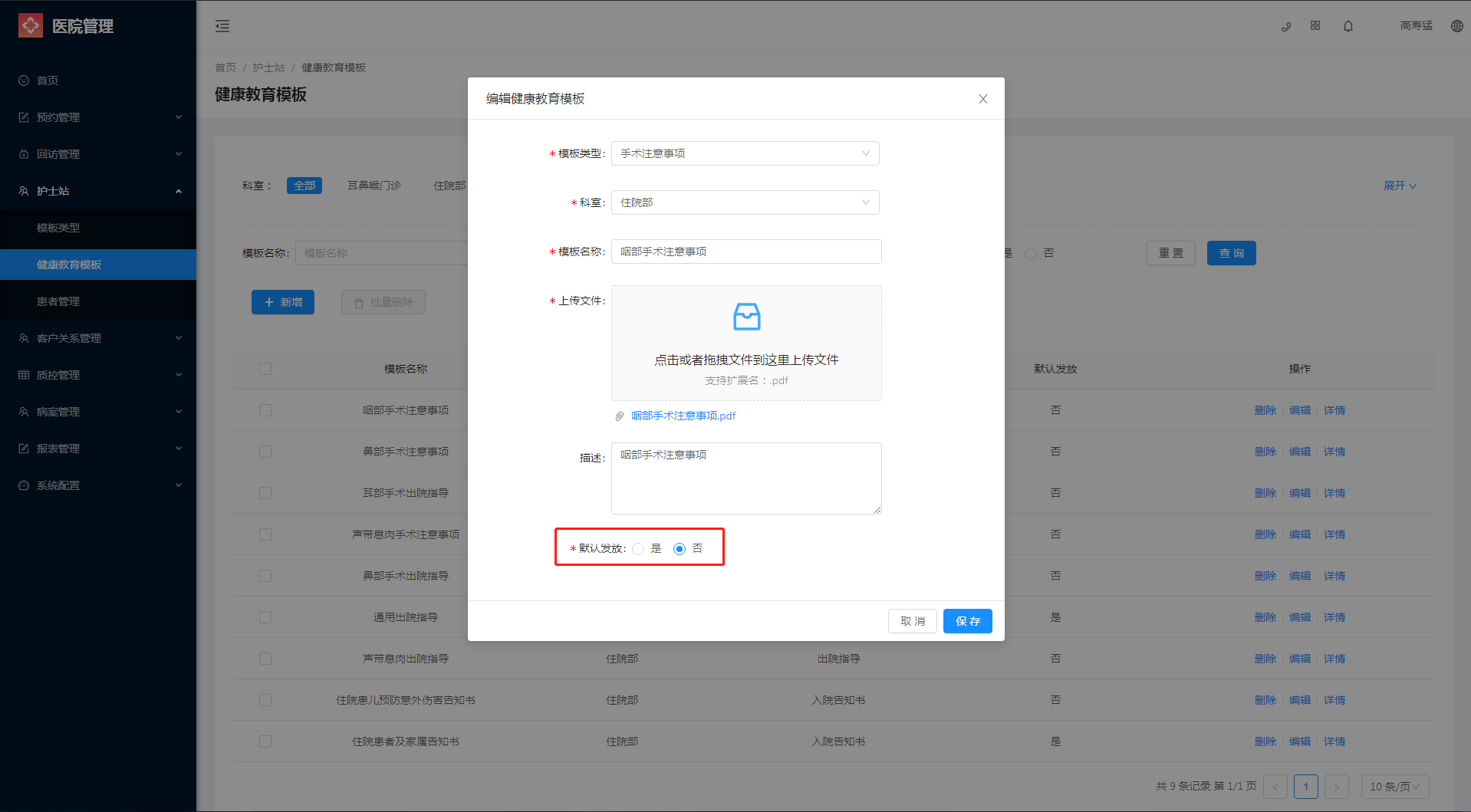Click the globe language icon
This screenshot has width=1471, height=812.
tap(1457, 26)
